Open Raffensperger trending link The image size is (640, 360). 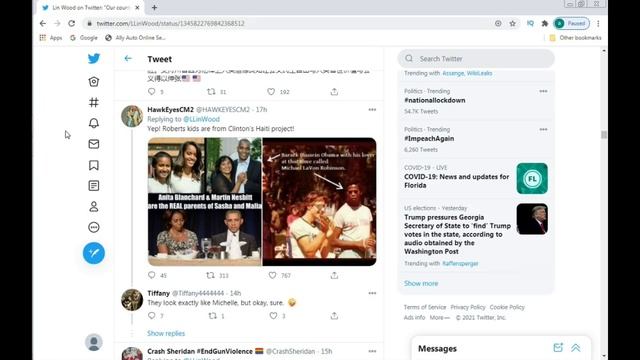point(460,264)
